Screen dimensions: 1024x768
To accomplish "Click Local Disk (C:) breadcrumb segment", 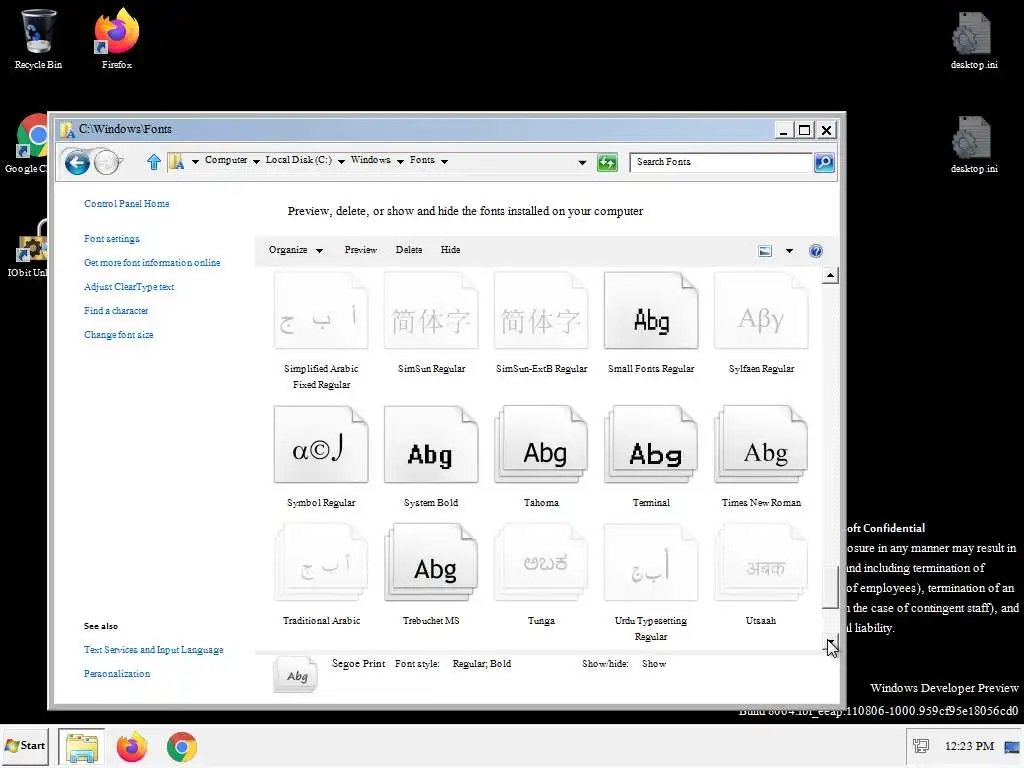I will 298,160.
